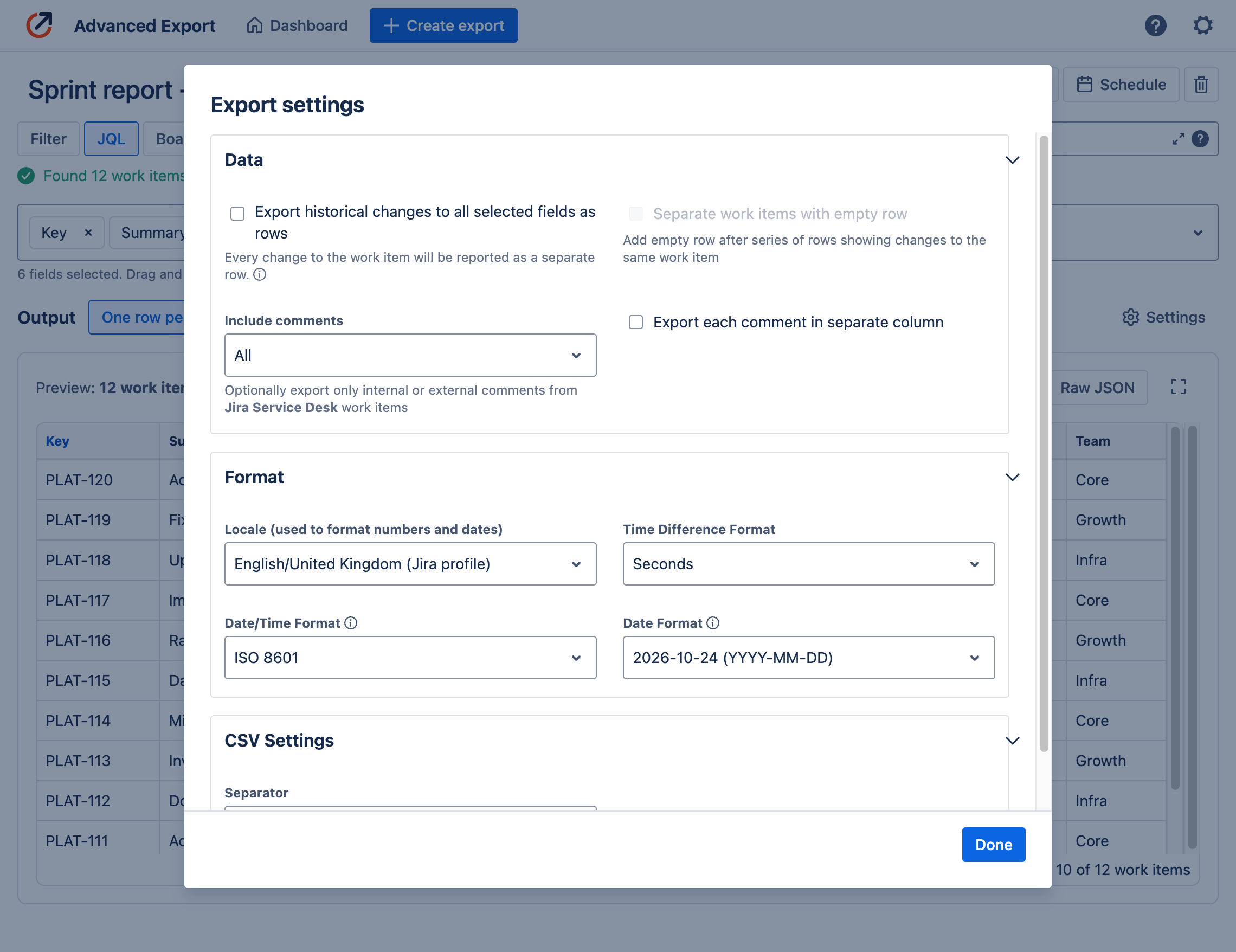
Task: Click the Date Format info icon
Action: [713, 623]
